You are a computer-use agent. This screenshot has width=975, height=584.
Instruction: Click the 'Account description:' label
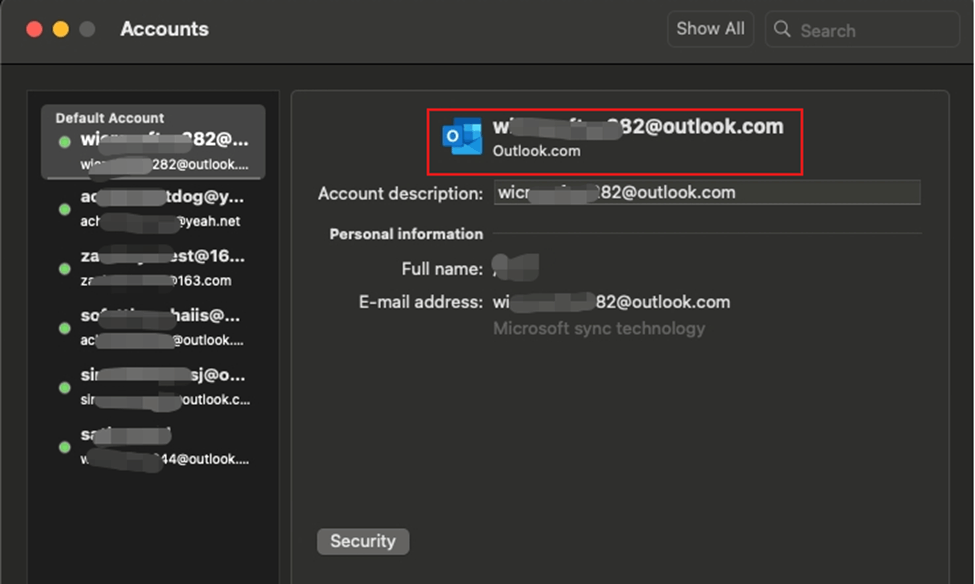pyautogui.click(x=400, y=193)
